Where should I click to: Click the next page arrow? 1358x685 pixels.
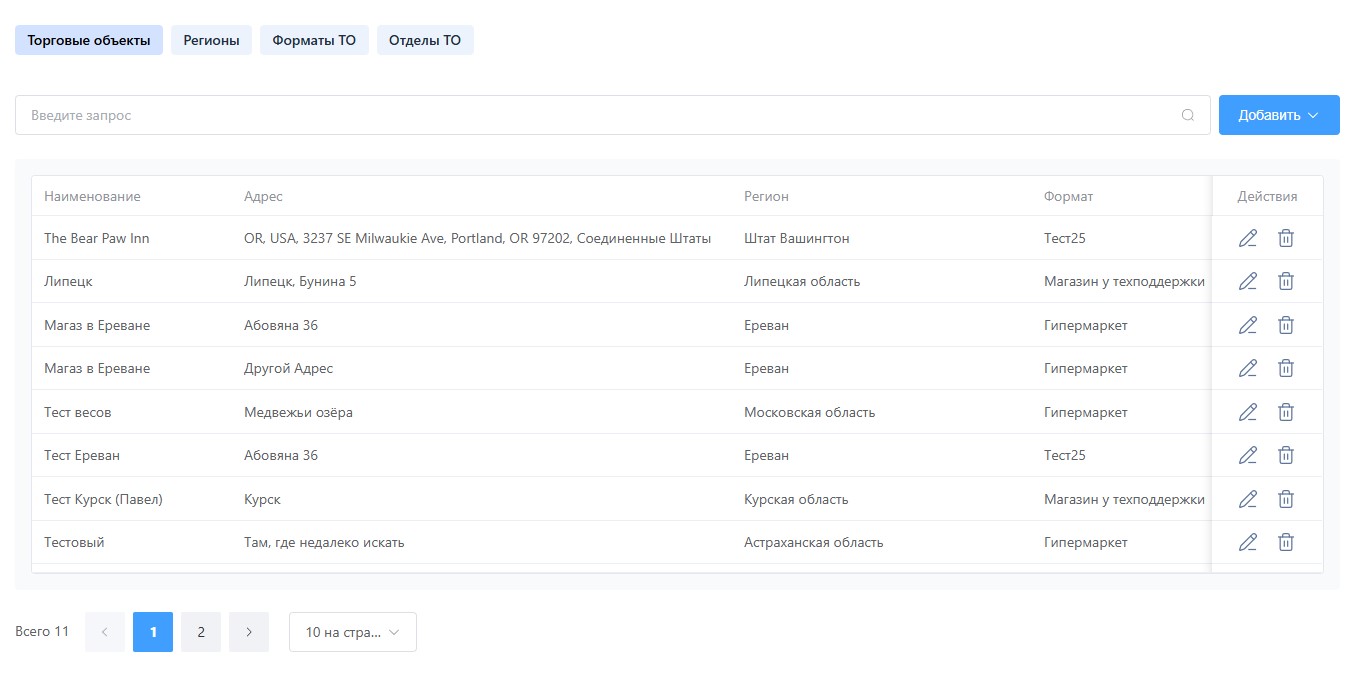point(249,632)
